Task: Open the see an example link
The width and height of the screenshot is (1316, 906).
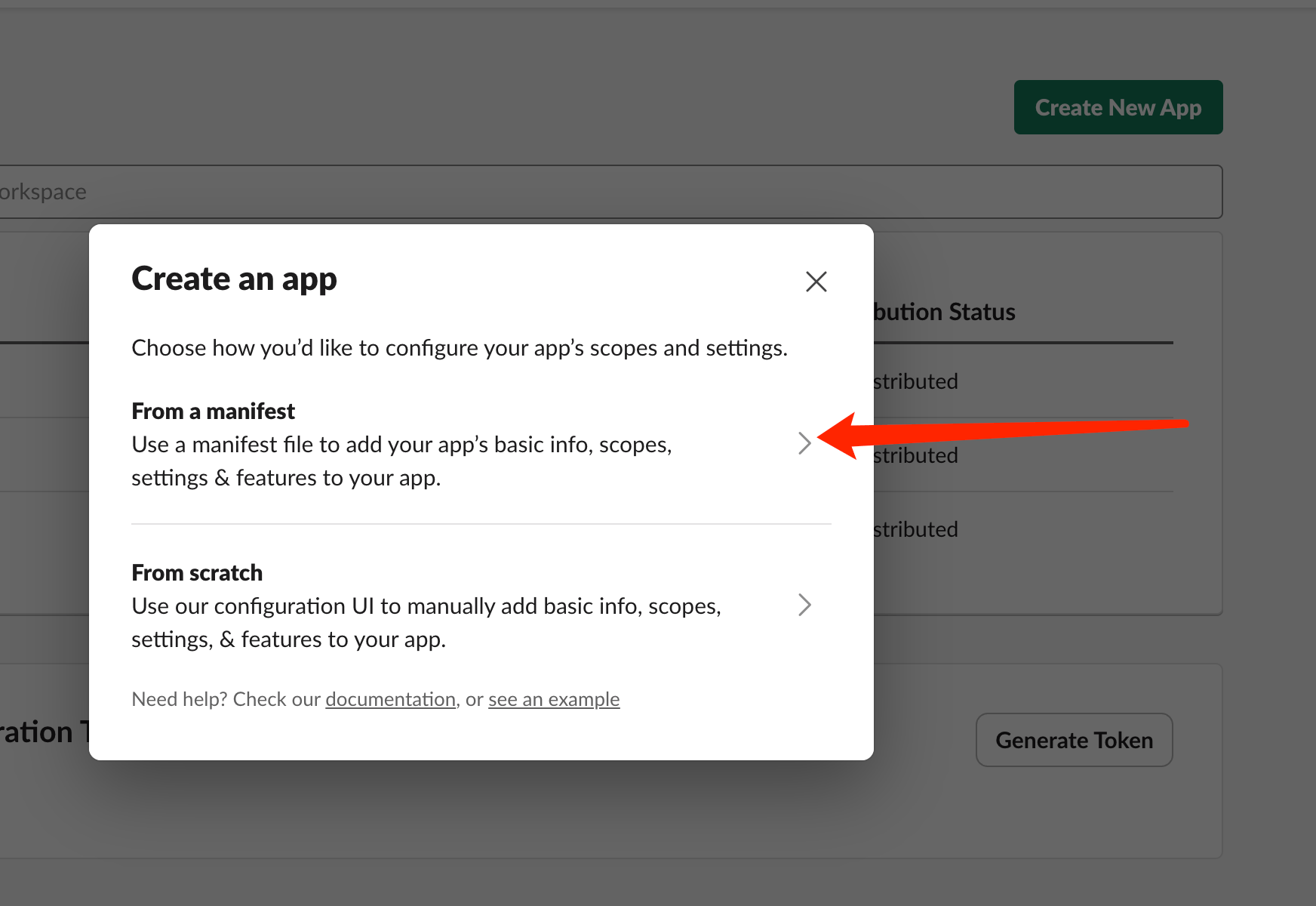Action: point(553,700)
